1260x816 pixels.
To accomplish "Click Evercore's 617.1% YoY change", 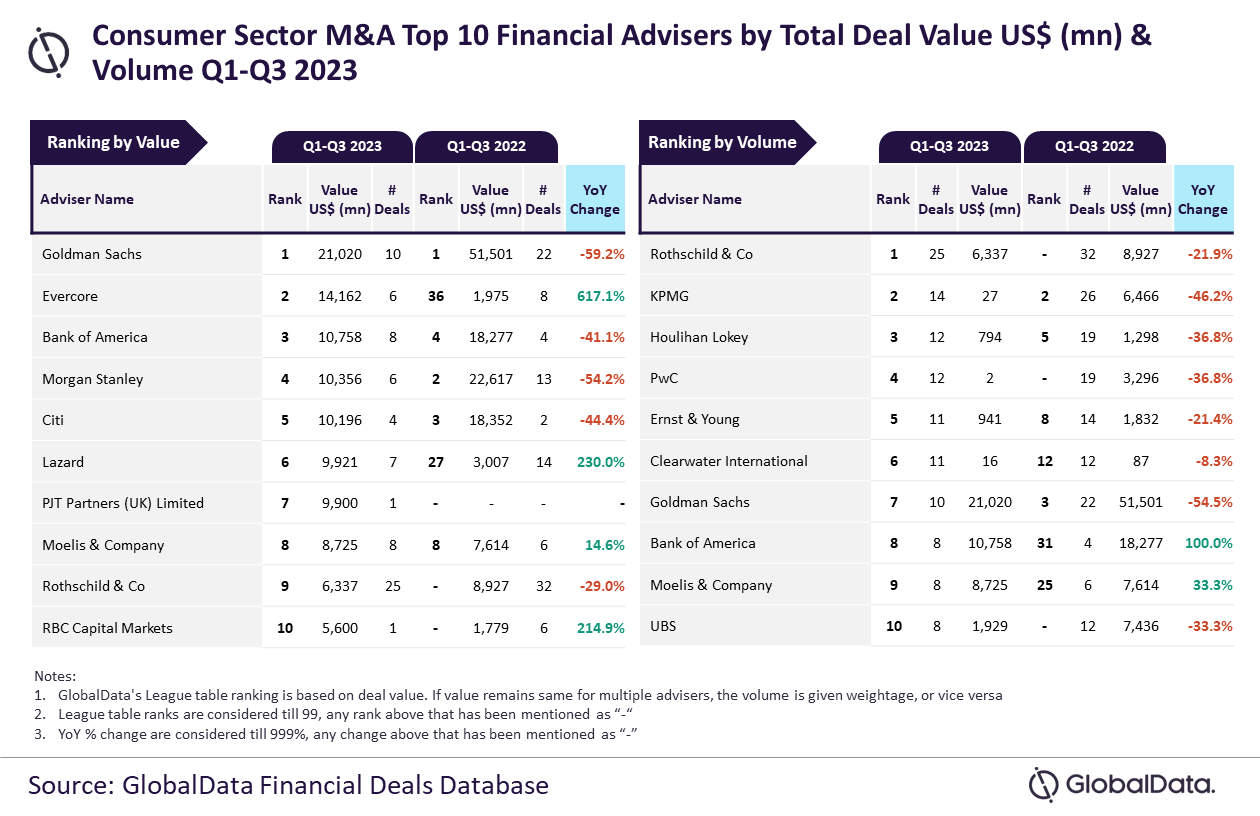I will pyautogui.click(x=601, y=296).
